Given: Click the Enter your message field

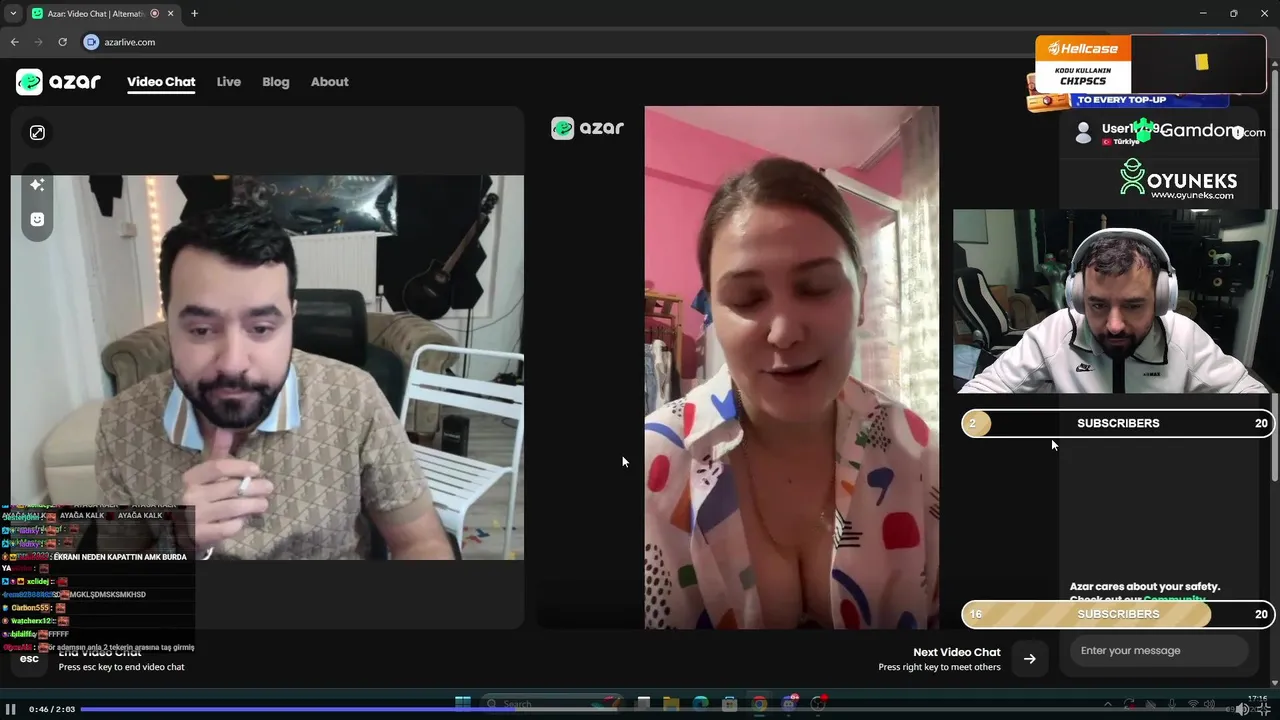Looking at the screenshot, I should click(x=1159, y=651).
